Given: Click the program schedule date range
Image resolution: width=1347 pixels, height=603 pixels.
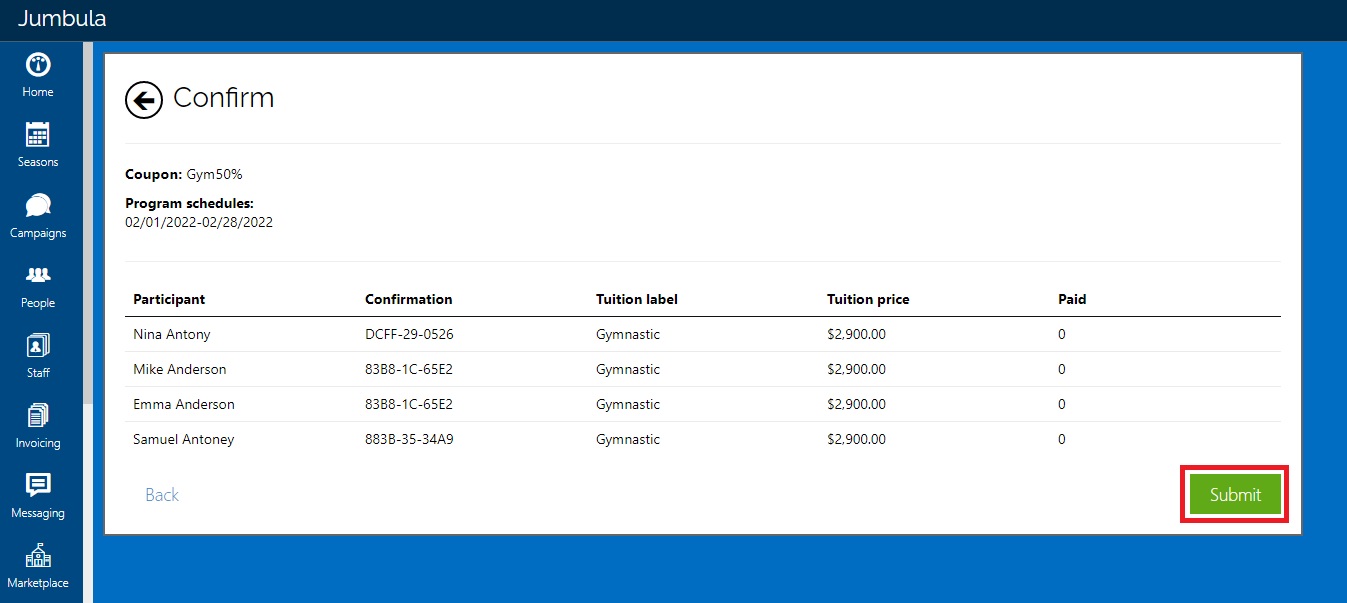Looking at the screenshot, I should tap(199, 222).
